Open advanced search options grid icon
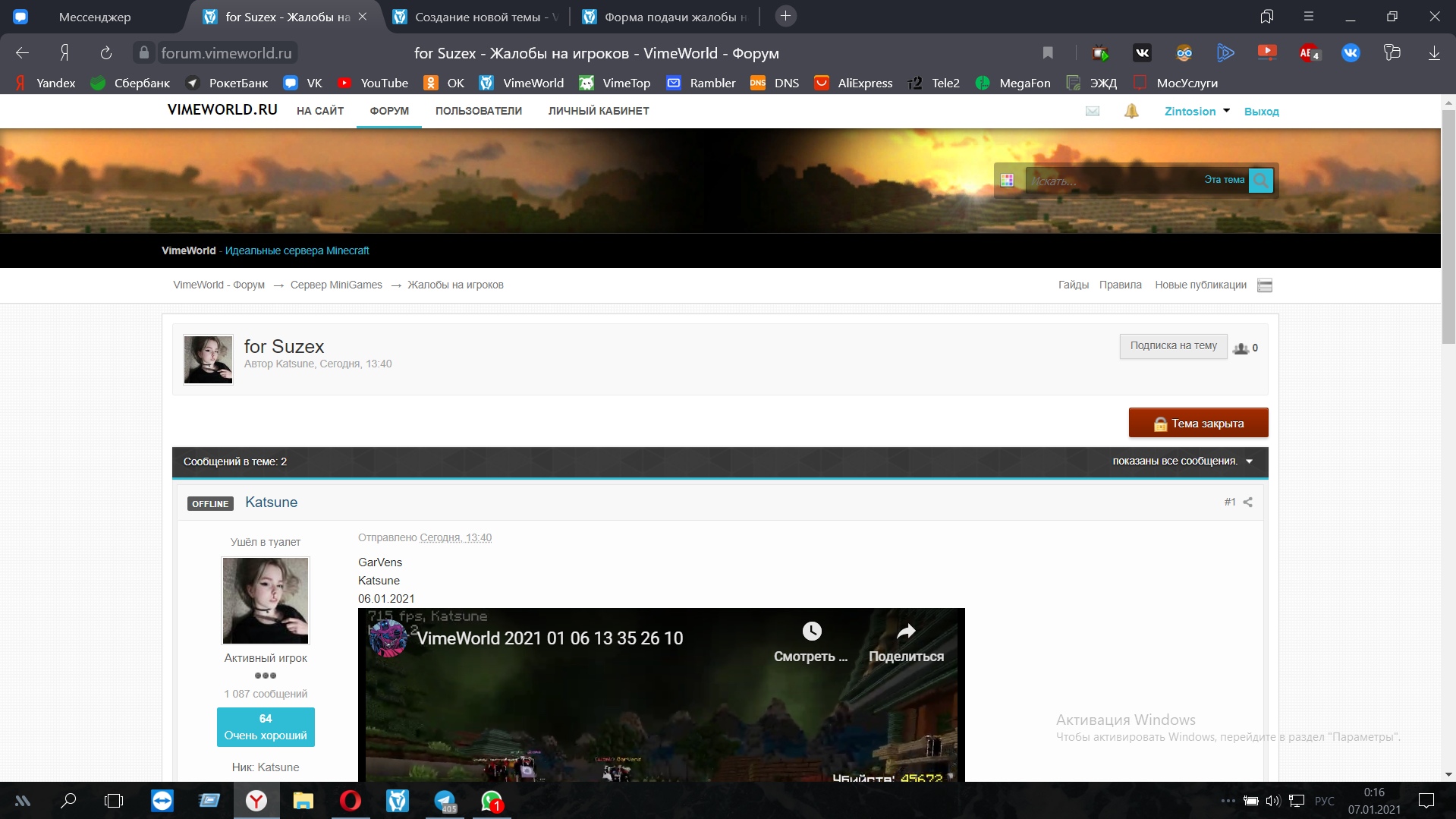The height and width of the screenshot is (819, 1456). [1007, 181]
